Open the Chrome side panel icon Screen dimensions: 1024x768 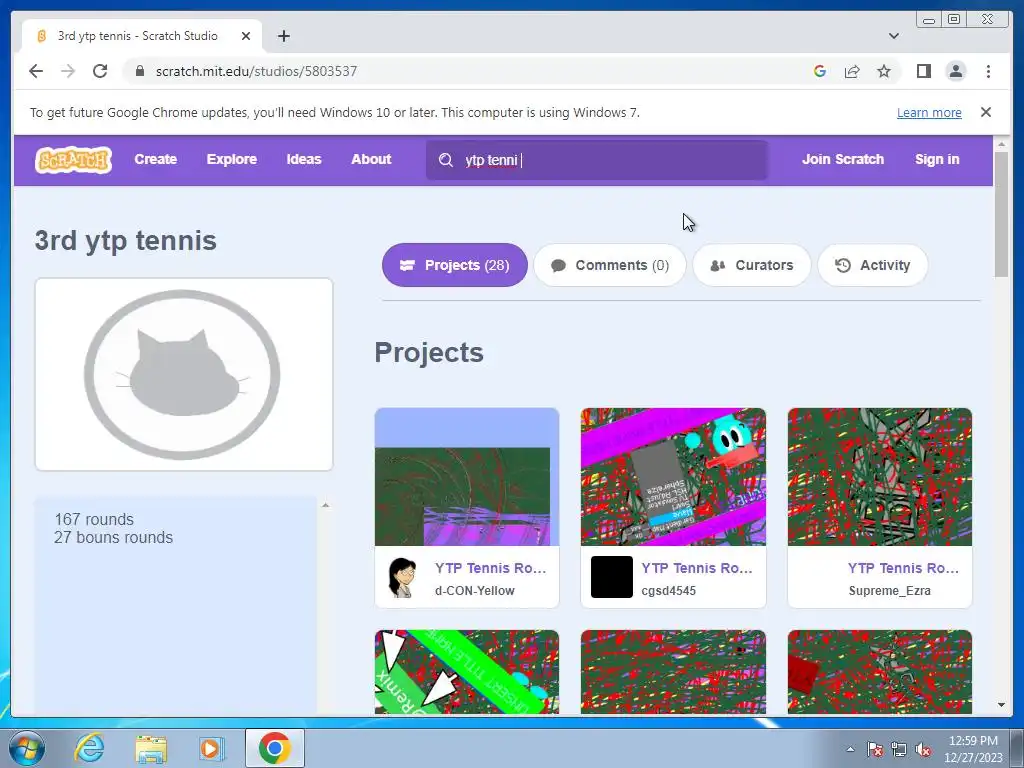coord(923,71)
